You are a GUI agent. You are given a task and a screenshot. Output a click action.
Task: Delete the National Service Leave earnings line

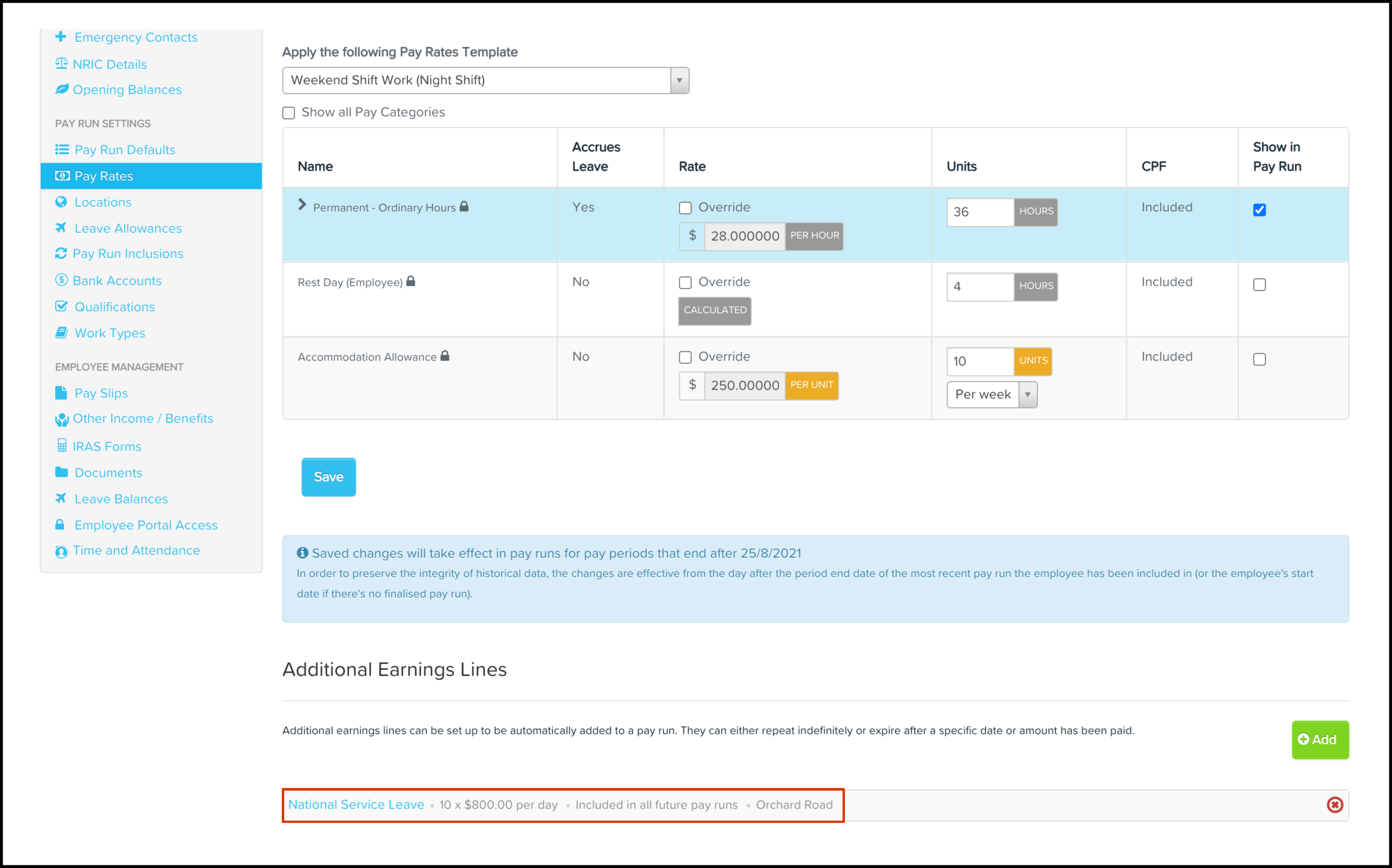tap(1335, 805)
